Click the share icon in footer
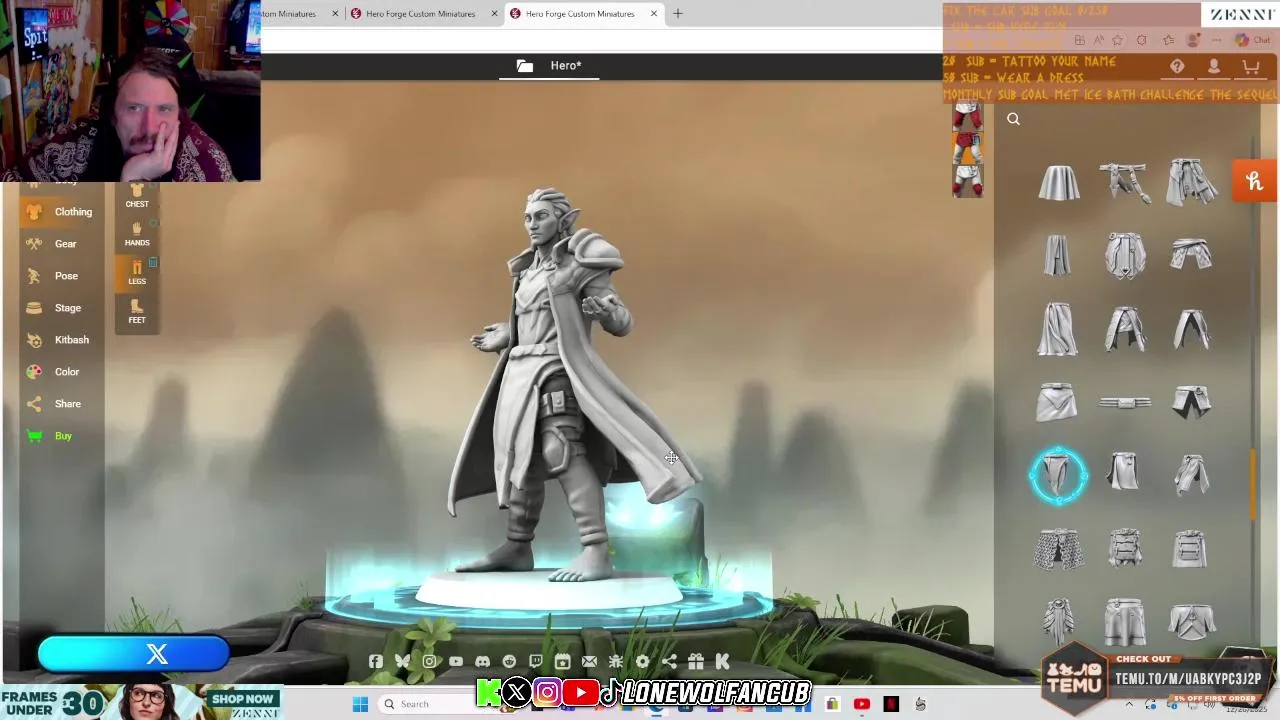Viewport: 1280px width, 720px height. [669, 661]
